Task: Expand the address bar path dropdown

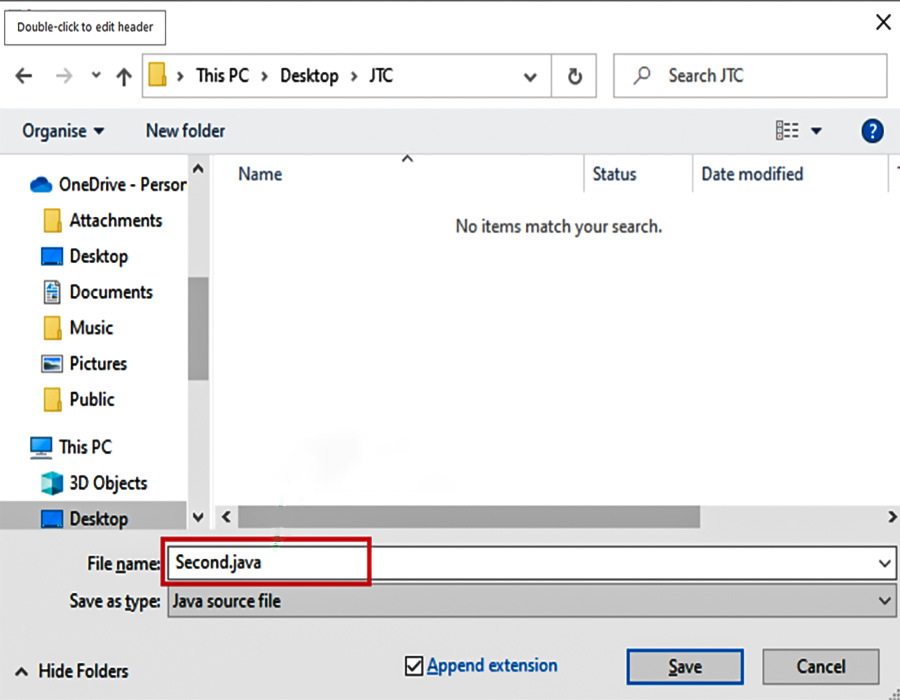Action: point(531,76)
